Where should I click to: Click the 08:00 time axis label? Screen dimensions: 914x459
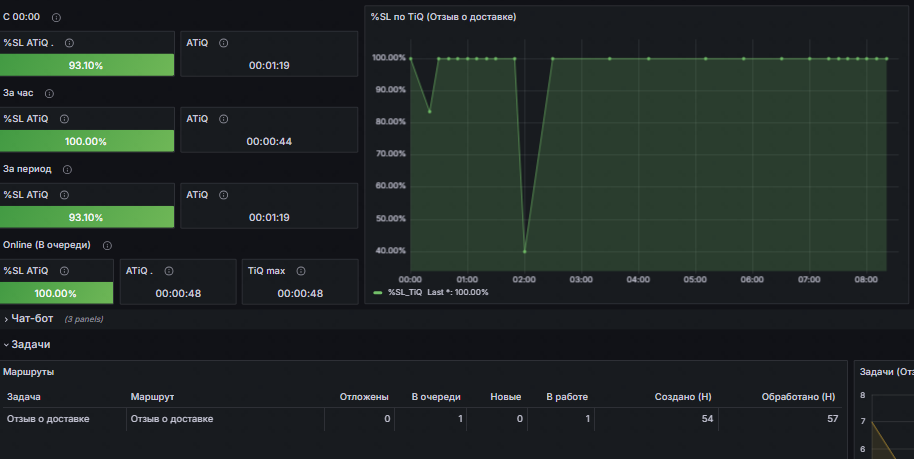click(866, 280)
